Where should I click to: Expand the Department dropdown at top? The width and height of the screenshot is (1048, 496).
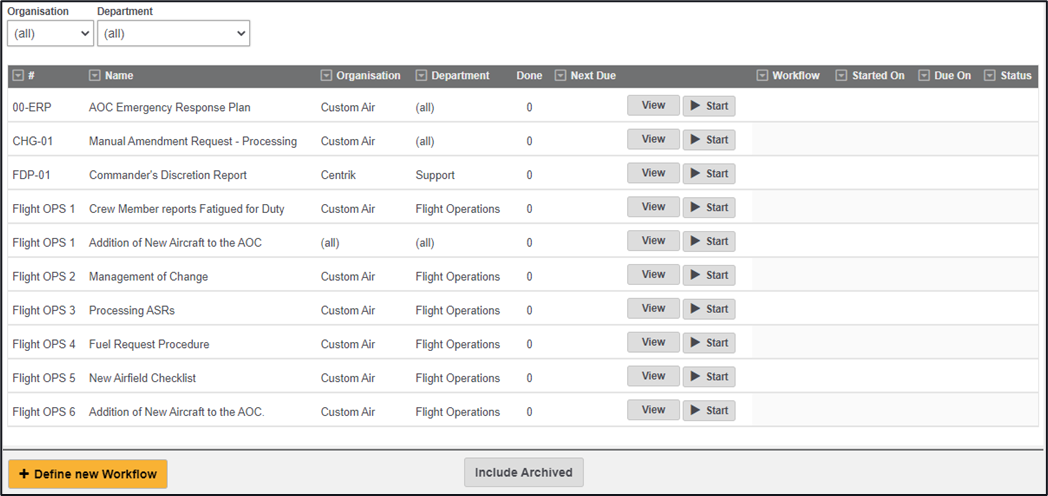174,33
